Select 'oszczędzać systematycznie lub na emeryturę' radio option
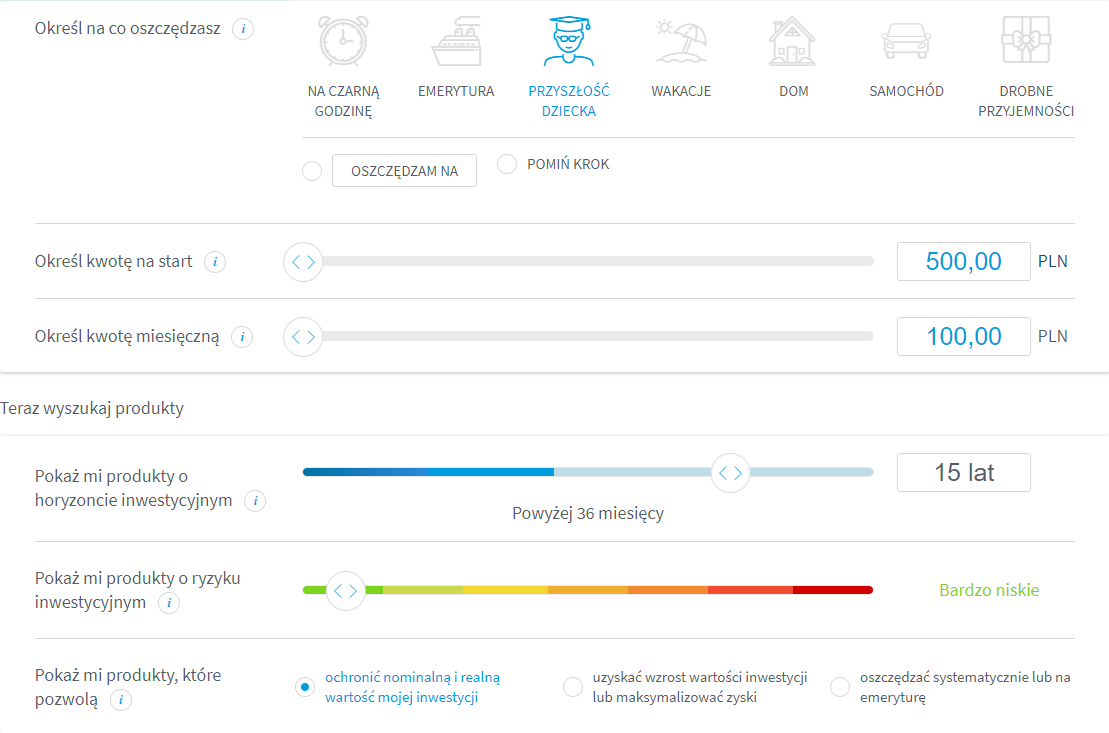 (x=840, y=687)
